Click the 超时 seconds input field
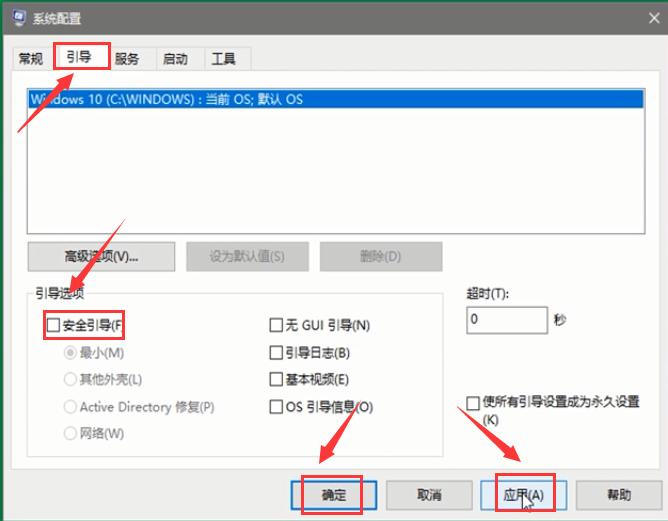This screenshot has width=668, height=521. [506, 320]
